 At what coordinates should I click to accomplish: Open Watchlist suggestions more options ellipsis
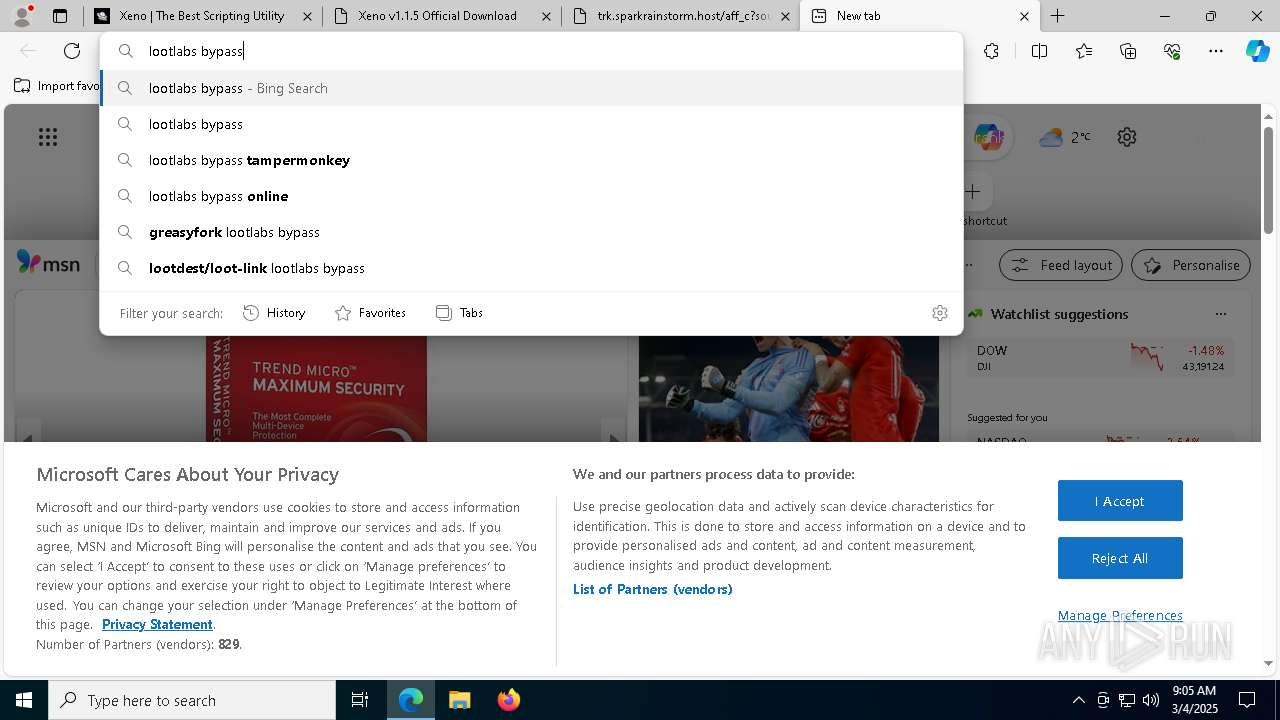[1220, 314]
